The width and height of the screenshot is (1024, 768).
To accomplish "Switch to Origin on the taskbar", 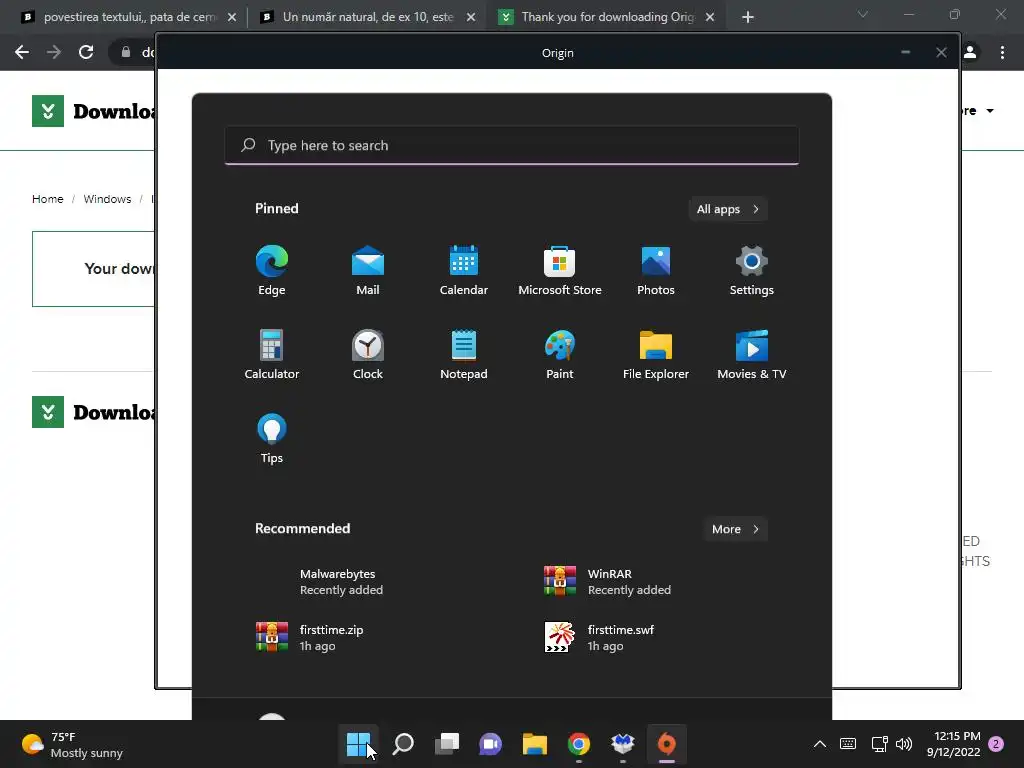I will coord(667,744).
